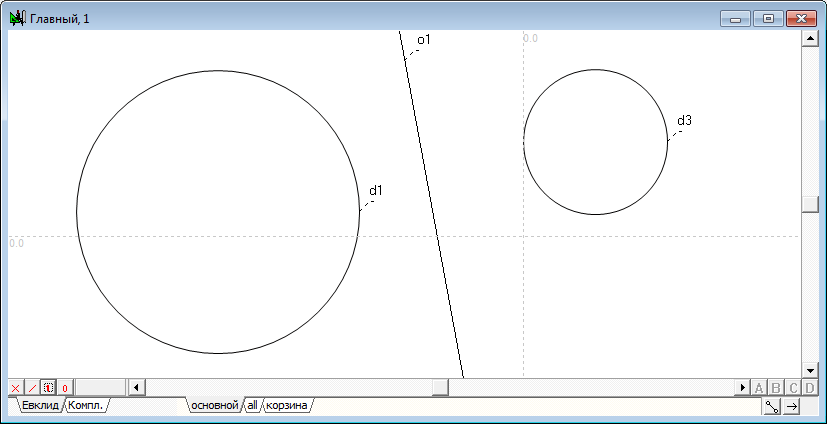
Task: Click the d1 circle label
Action: [375, 190]
